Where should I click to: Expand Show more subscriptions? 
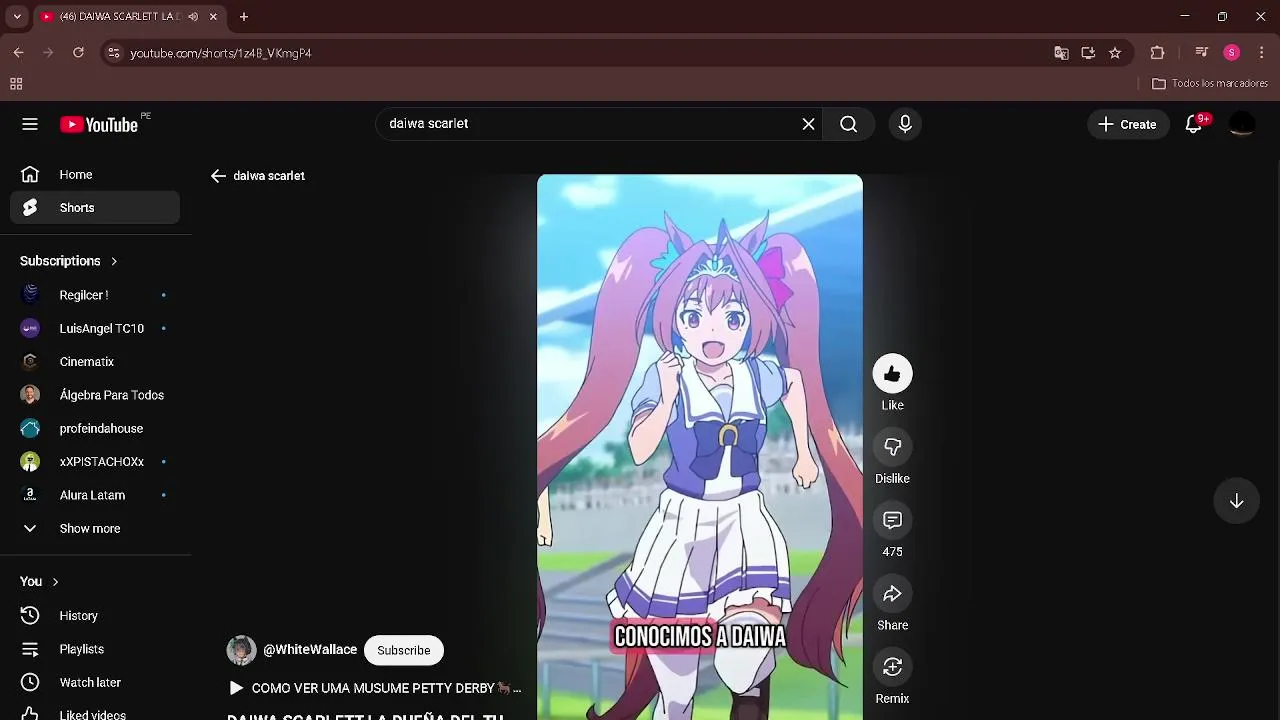tap(95, 528)
